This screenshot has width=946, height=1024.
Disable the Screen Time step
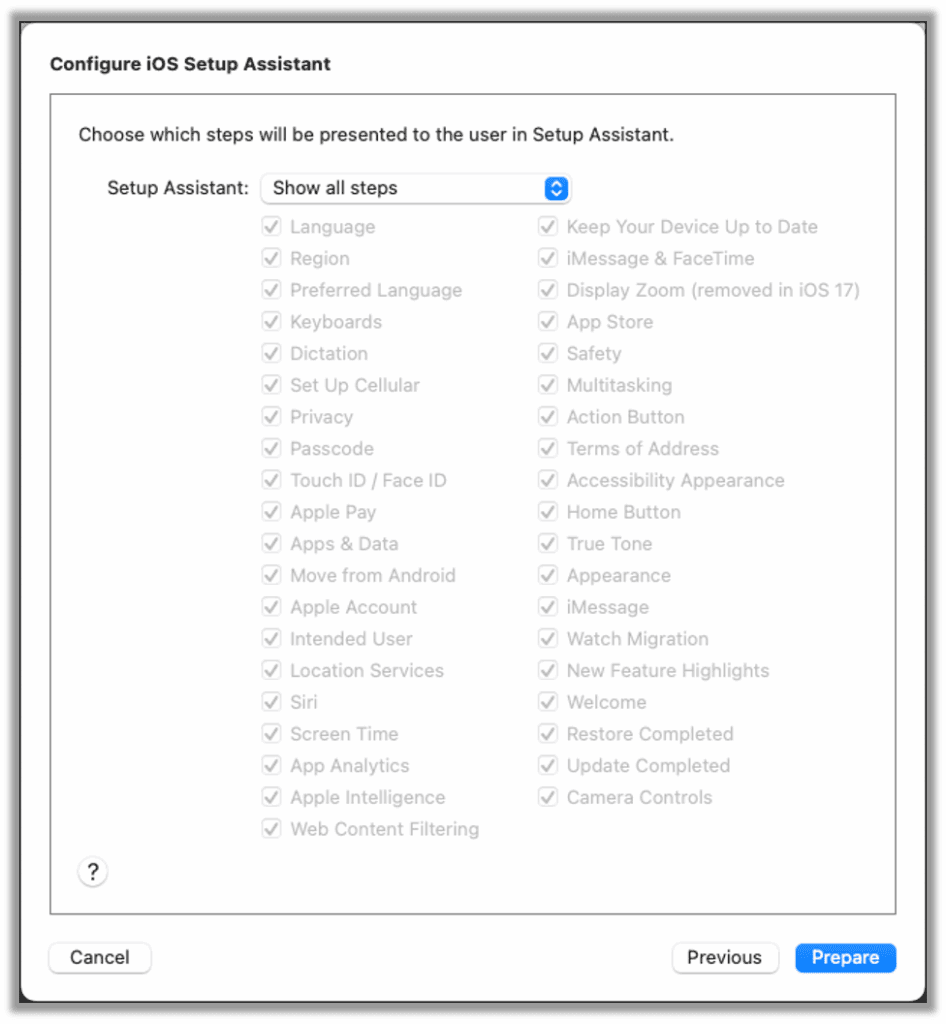(270, 734)
